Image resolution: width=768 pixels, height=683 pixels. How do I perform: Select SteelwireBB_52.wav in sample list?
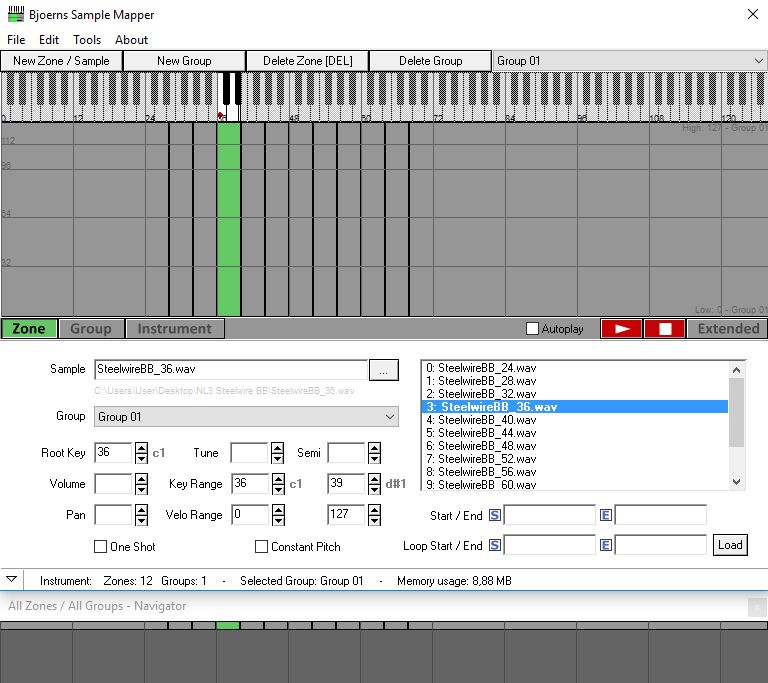pyautogui.click(x=574, y=459)
